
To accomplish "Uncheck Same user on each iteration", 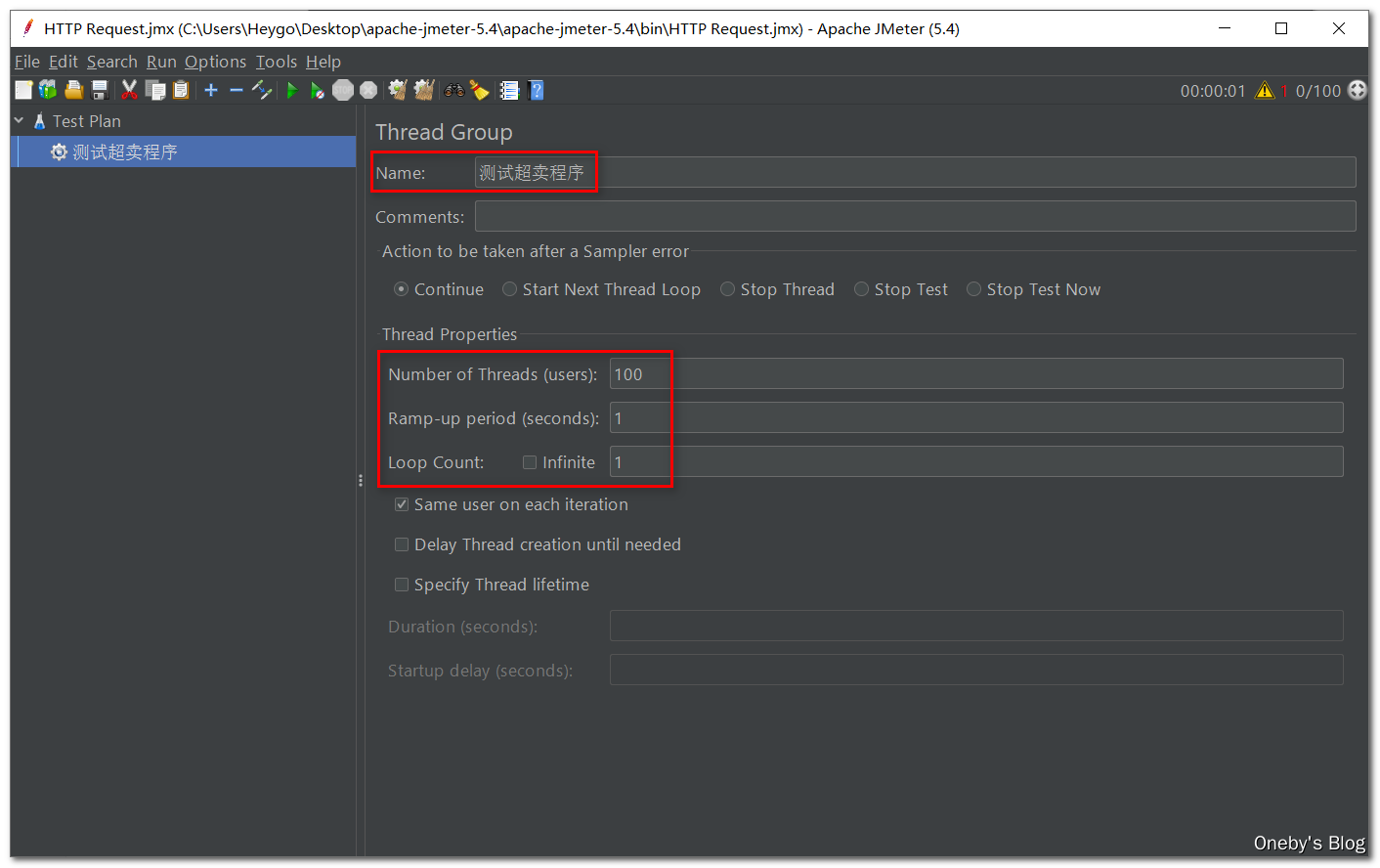I will pyautogui.click(x=402, y=504).
